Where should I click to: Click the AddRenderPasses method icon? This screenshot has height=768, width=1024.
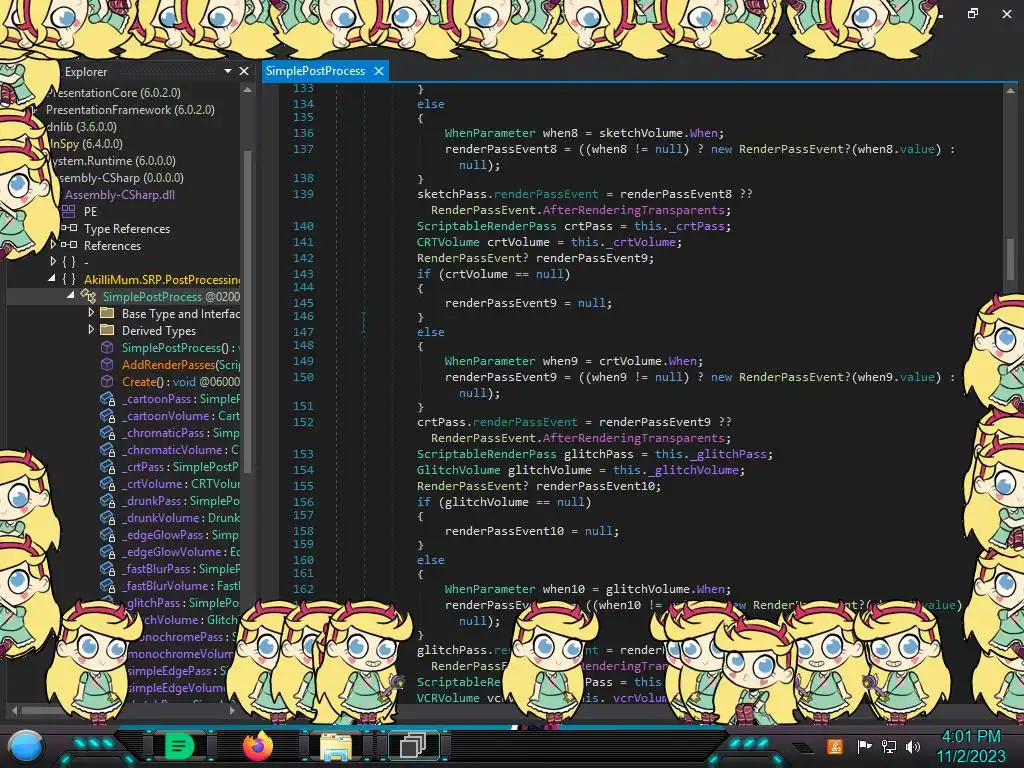click(107, 364)
